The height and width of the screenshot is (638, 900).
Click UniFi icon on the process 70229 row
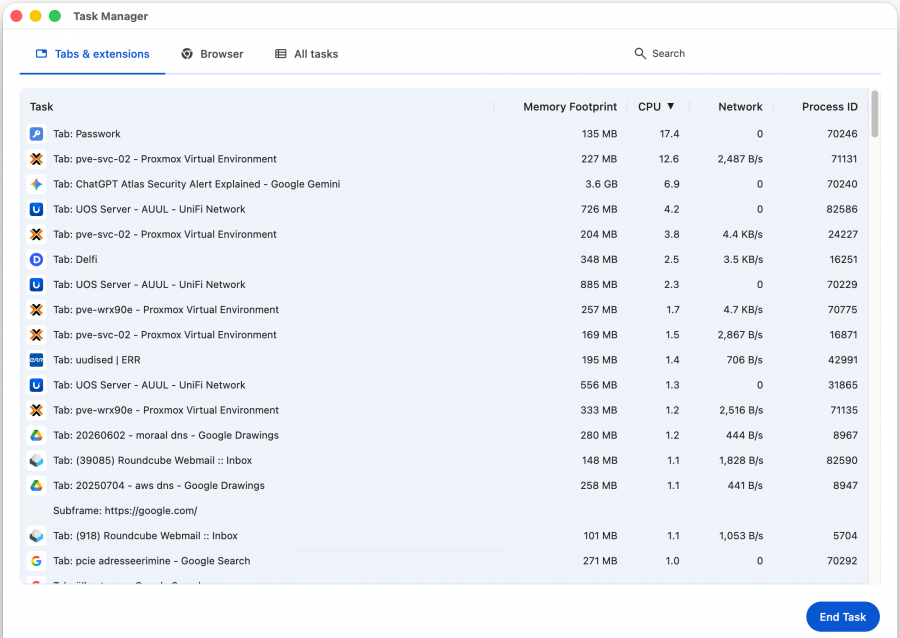click(x=36, y=285)
